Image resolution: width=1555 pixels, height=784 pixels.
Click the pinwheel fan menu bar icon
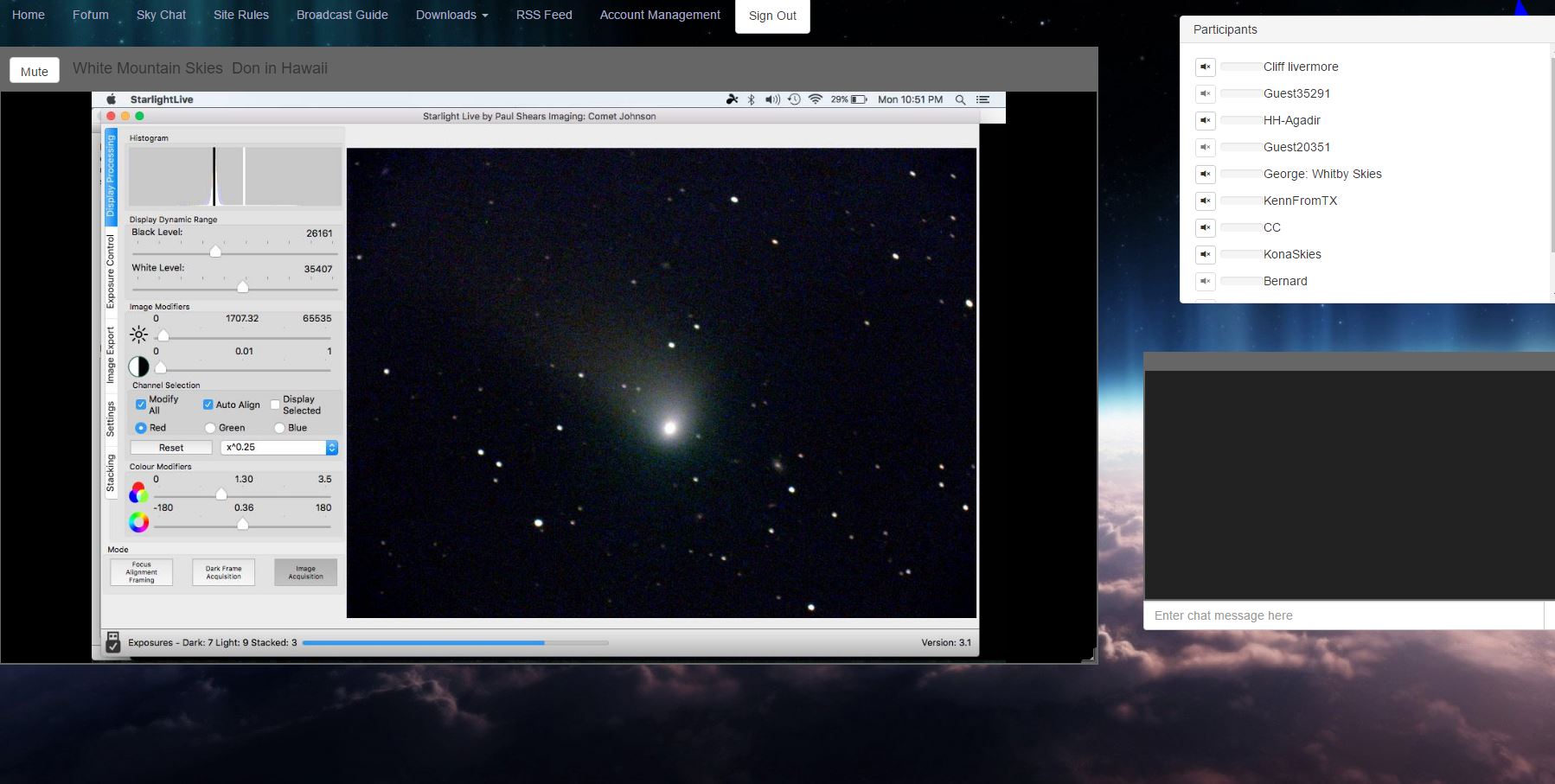[732, 99]
